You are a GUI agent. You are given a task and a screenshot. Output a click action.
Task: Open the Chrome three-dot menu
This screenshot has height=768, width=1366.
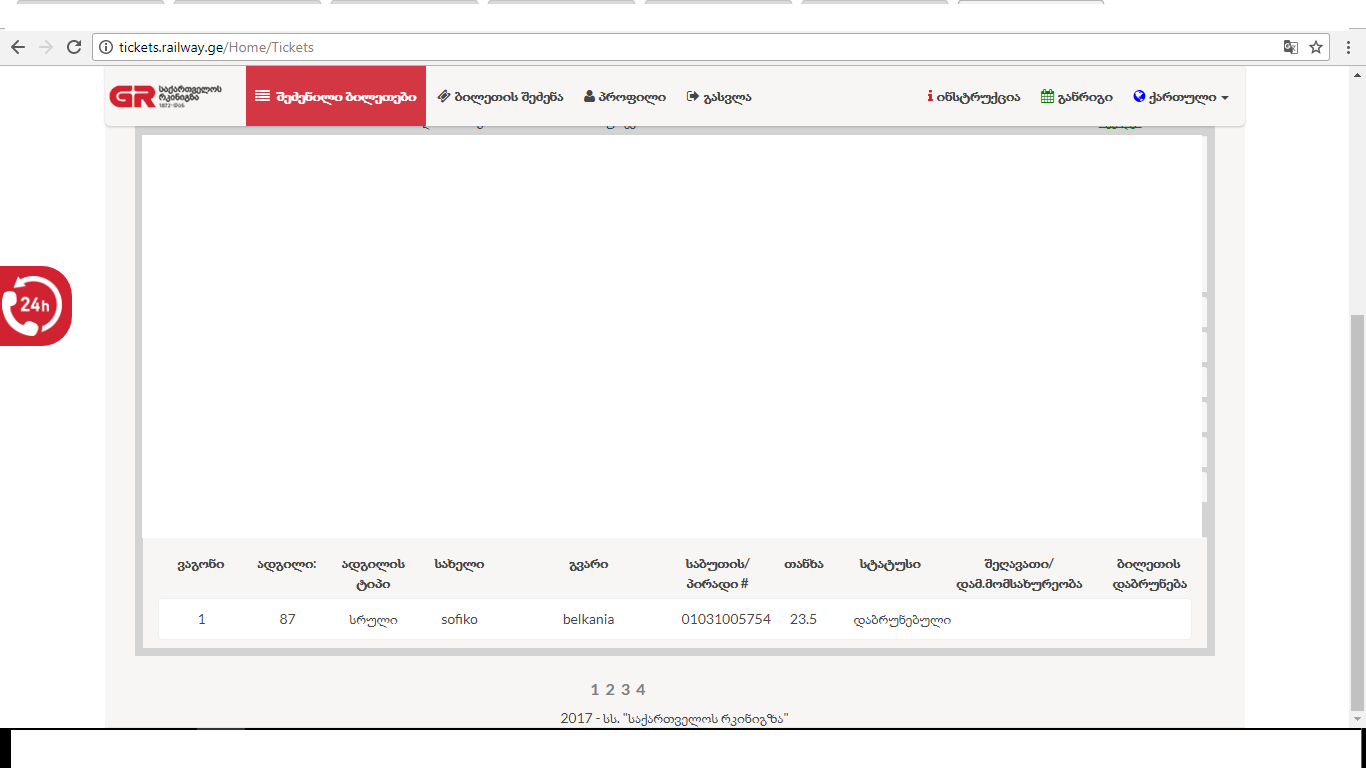click(1348, 47)
